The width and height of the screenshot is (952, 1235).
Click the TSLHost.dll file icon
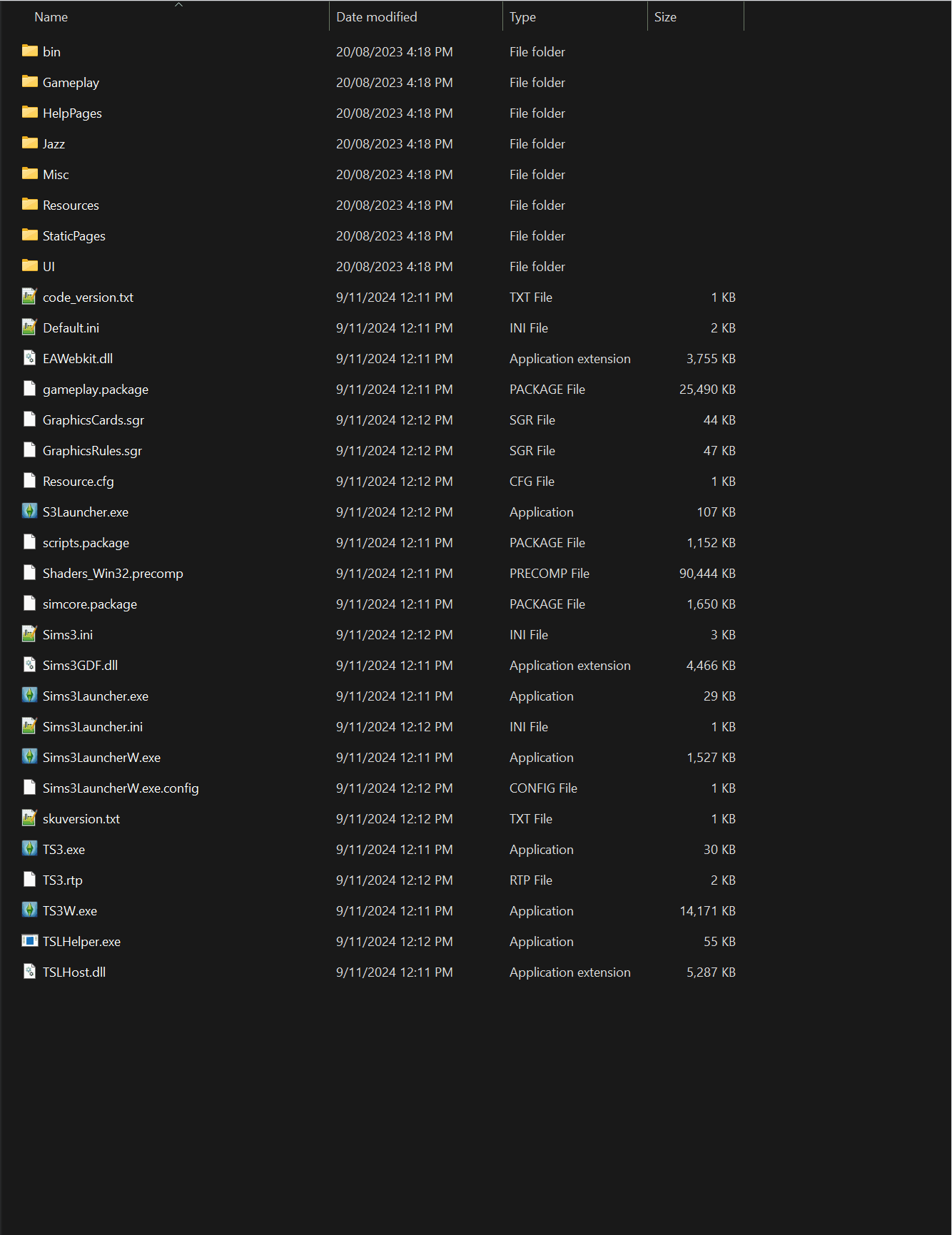tap(29, 971)
